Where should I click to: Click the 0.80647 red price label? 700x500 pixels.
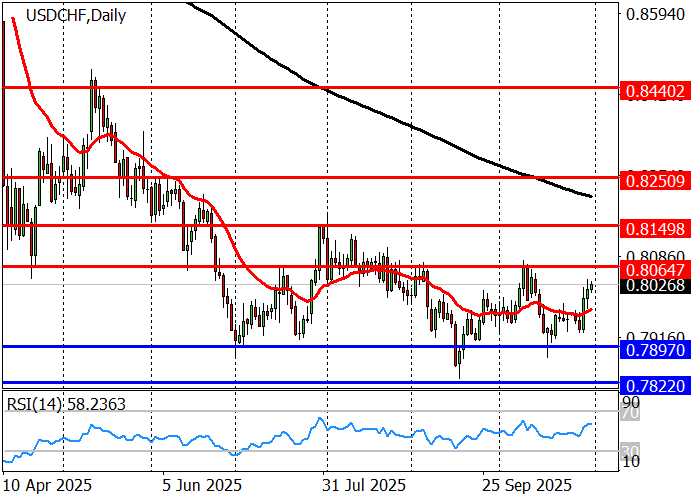(x=655, y=269)
